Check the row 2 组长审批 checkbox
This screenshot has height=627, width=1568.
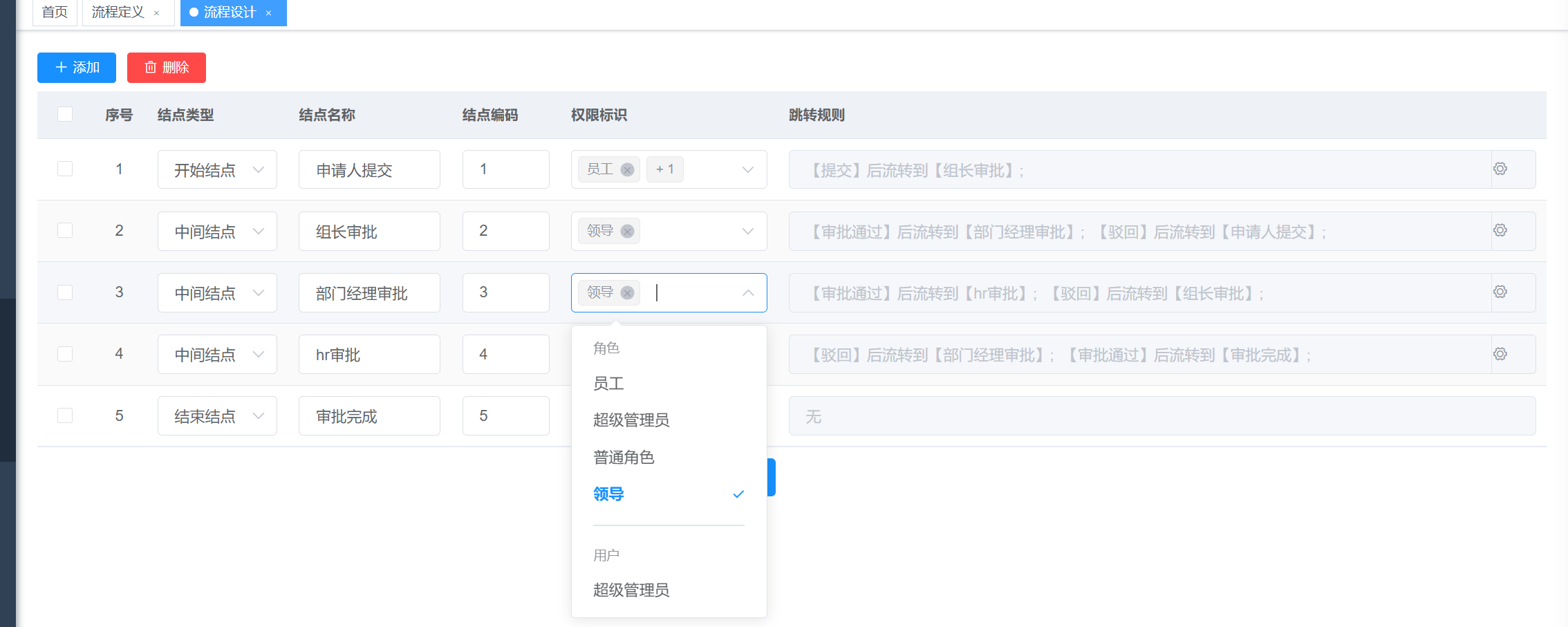tap(65, 230)
